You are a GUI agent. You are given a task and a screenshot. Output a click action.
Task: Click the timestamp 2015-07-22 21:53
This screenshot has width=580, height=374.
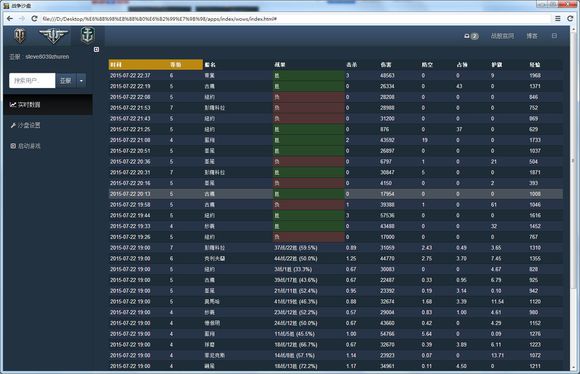pyautogui.click(x=130, y=108)
